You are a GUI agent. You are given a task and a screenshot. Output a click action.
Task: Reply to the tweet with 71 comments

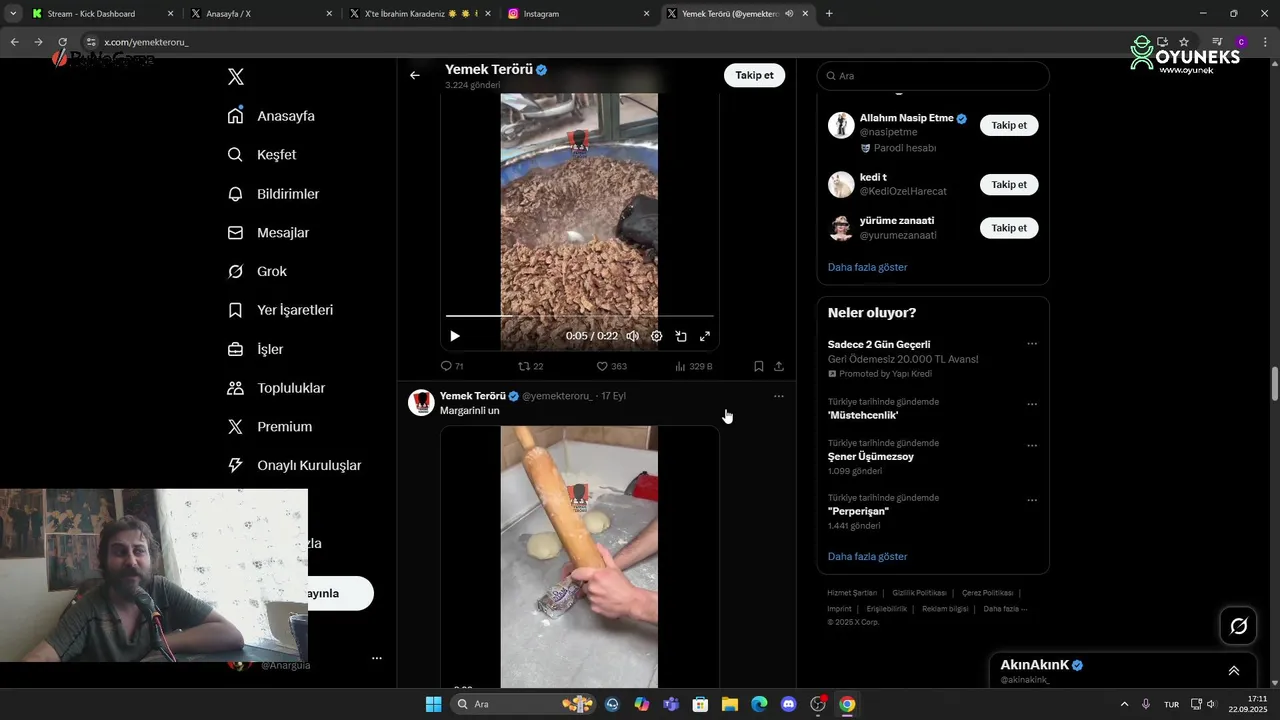point(452,367)
